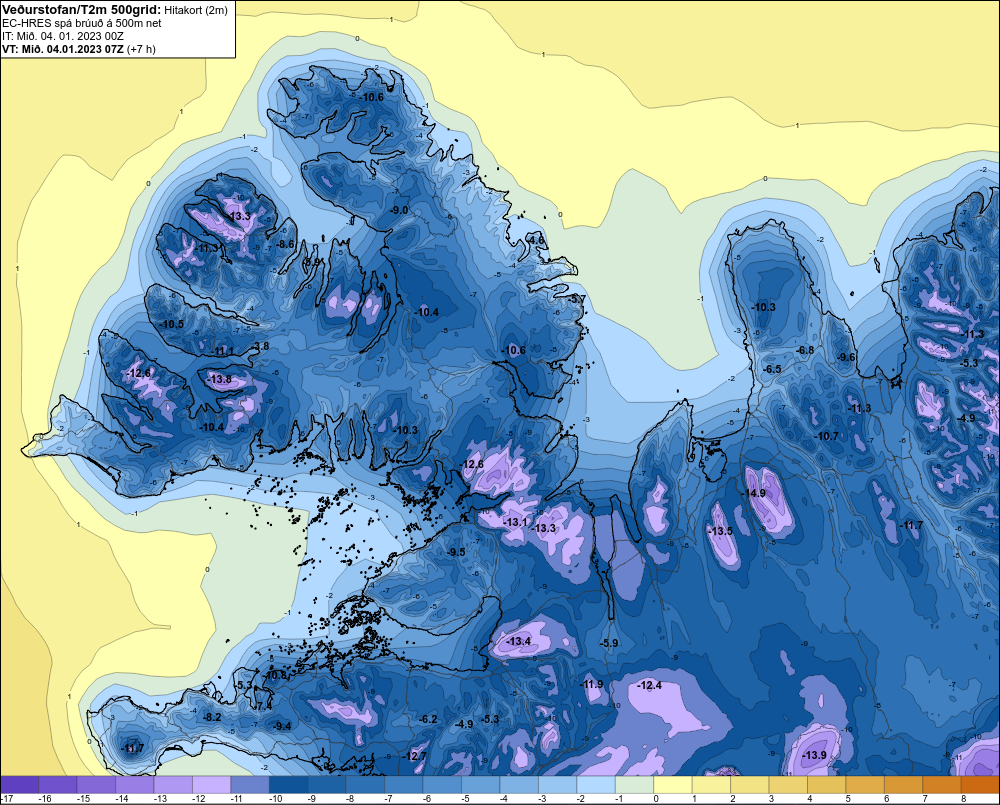
Task: Click legend swatch between -12 and -11
Action: click(212, 784)
